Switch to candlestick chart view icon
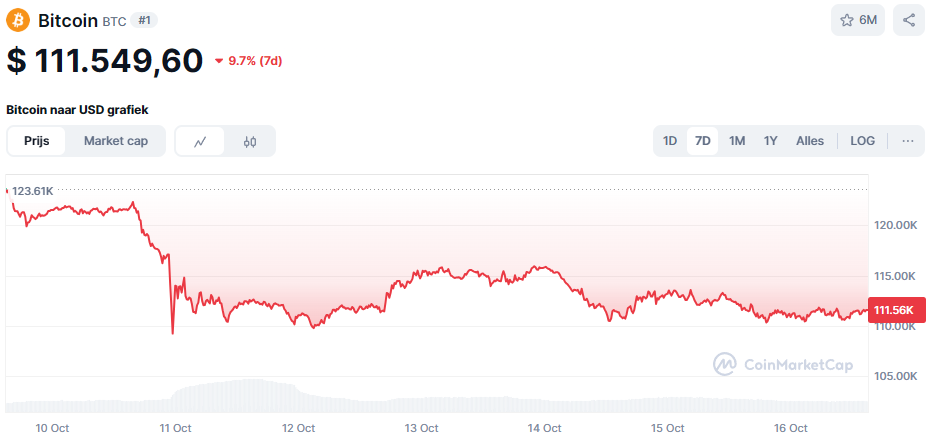The width and height of the screenshot is (928, 436). pos(250,141)
